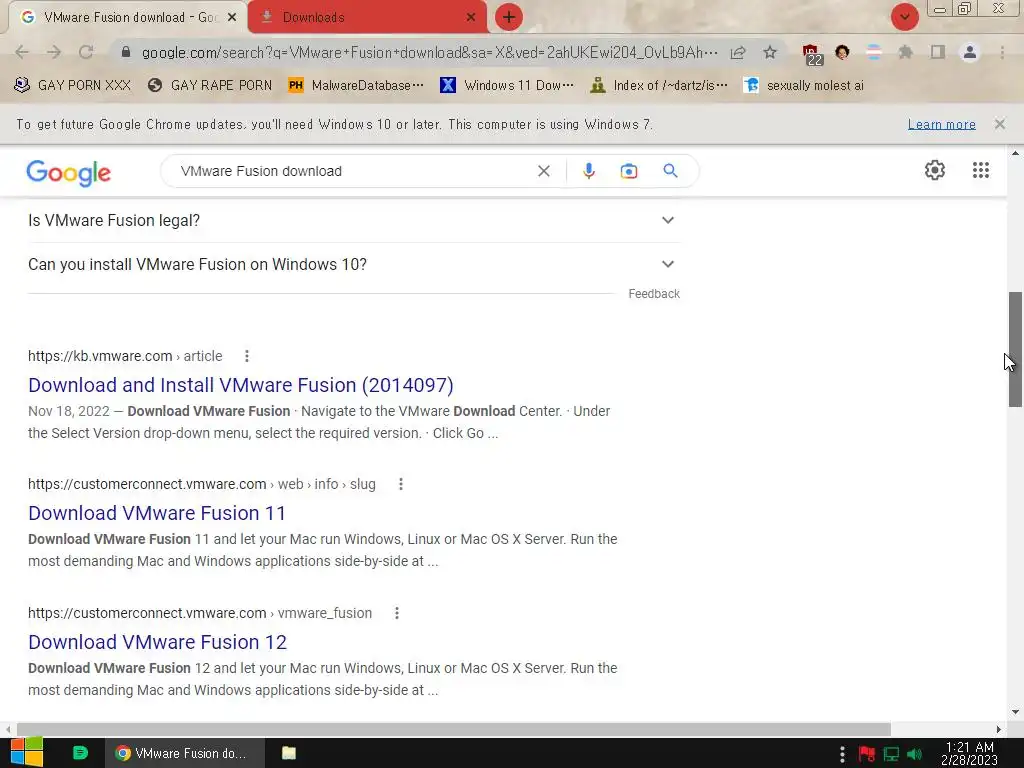Open the File Explorer taskbar icon
The image size is (1024, 768).
(289, 753)
